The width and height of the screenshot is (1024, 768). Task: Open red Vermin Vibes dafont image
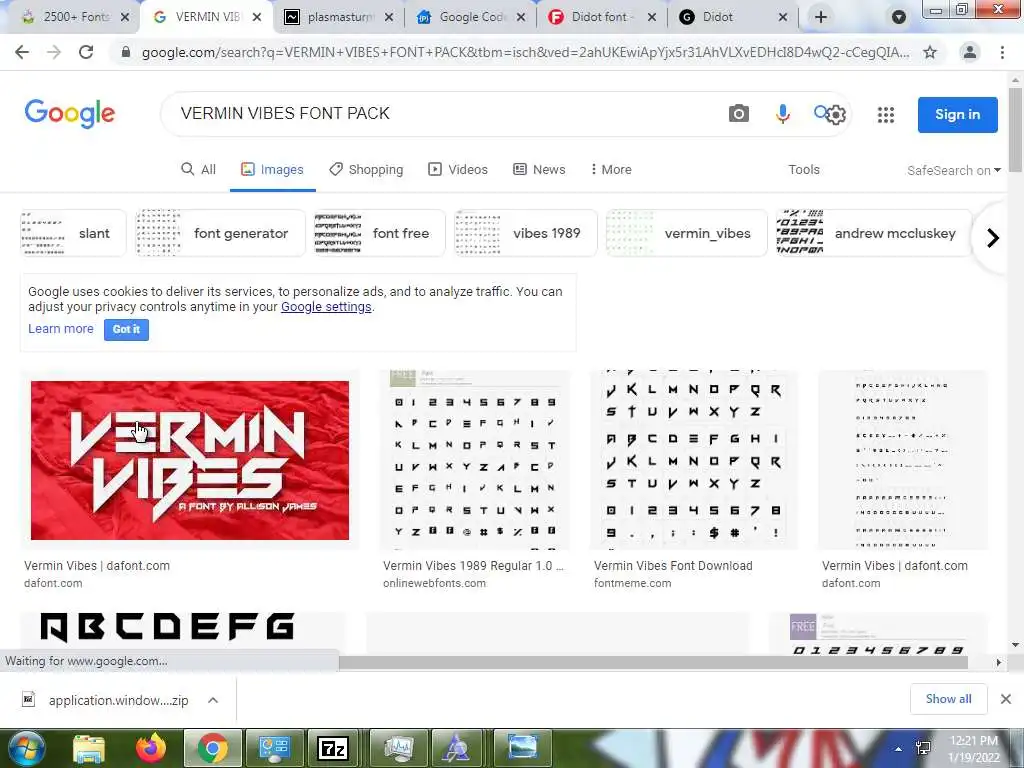pos(189,460)
